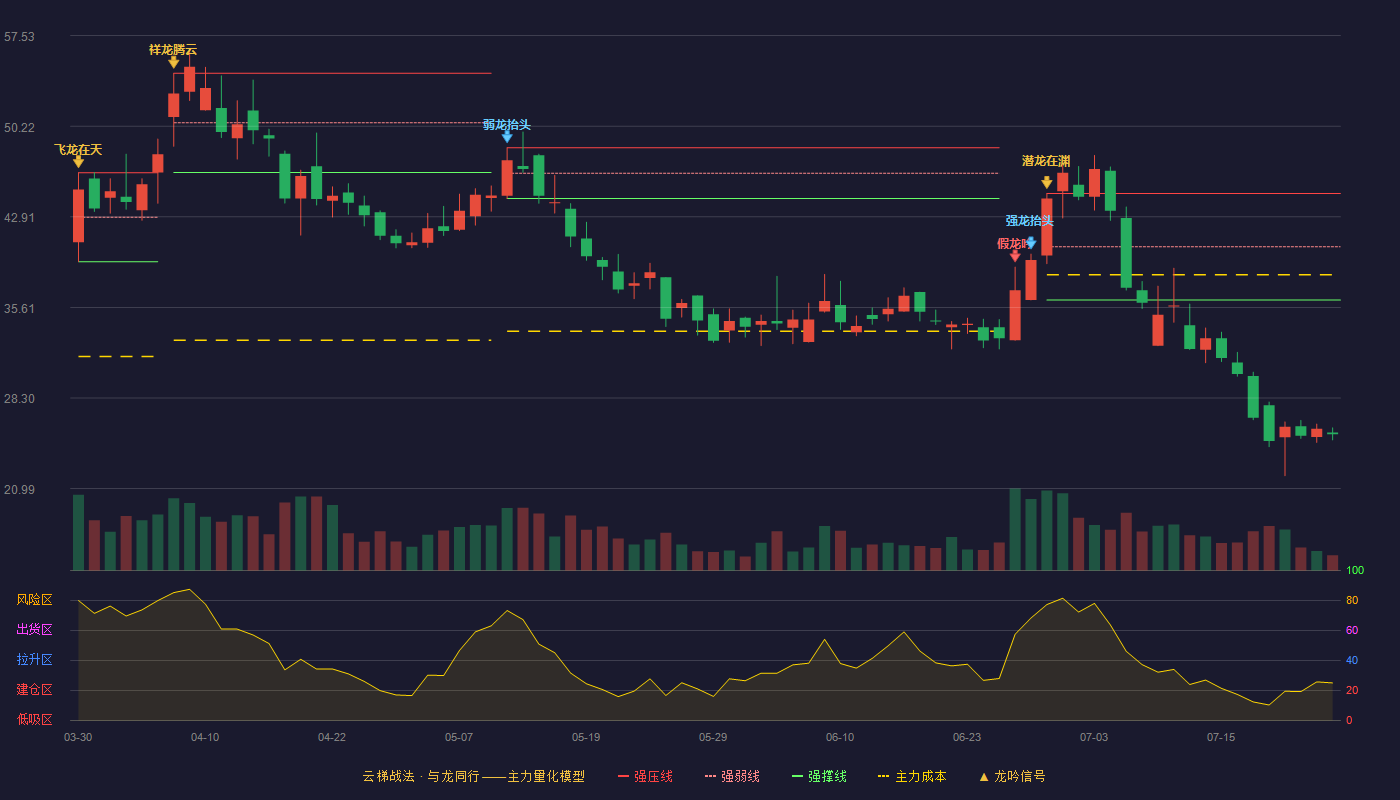Click the 05-29 date label
This screenshot has width=1400, height=800.
point(713,737)
